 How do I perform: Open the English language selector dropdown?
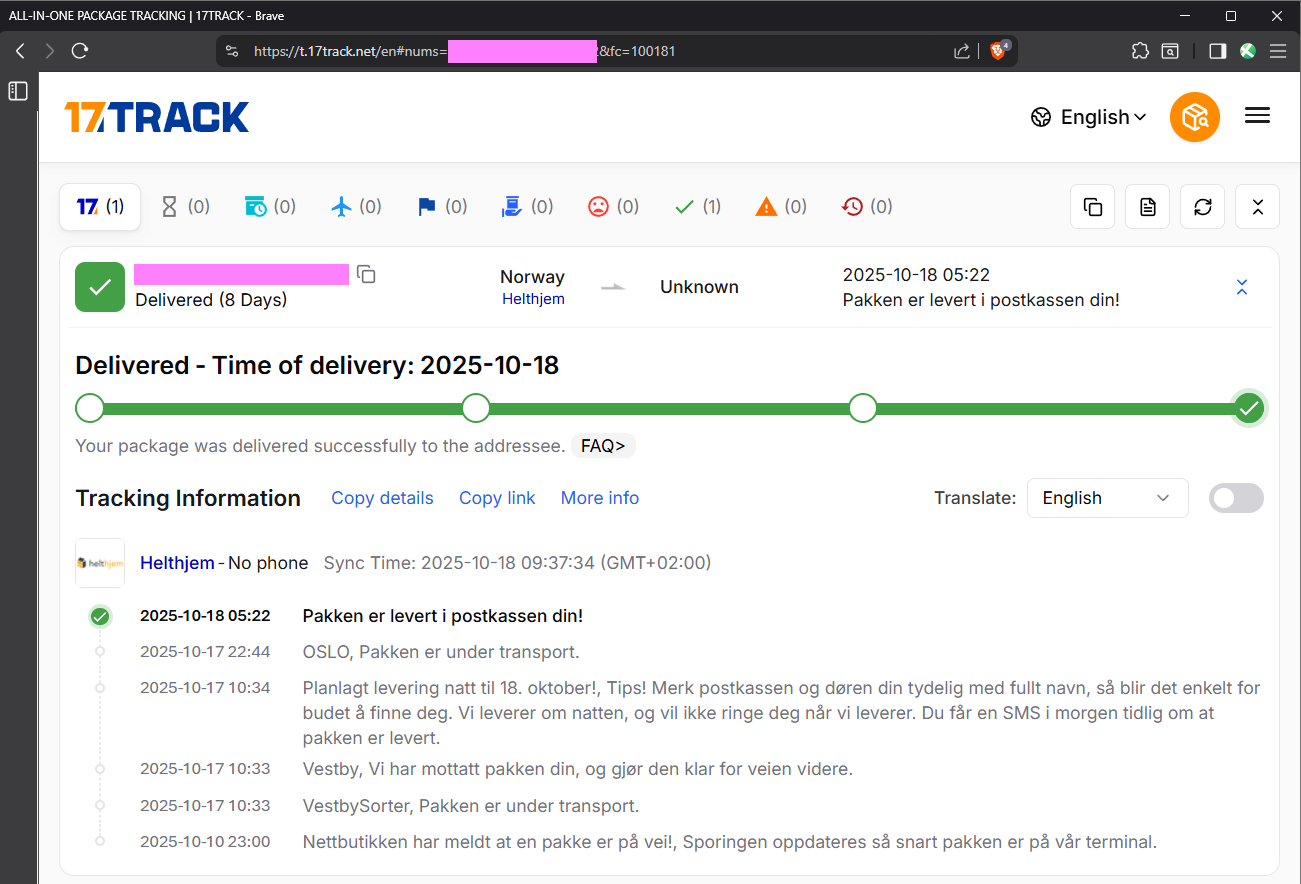1088,117
